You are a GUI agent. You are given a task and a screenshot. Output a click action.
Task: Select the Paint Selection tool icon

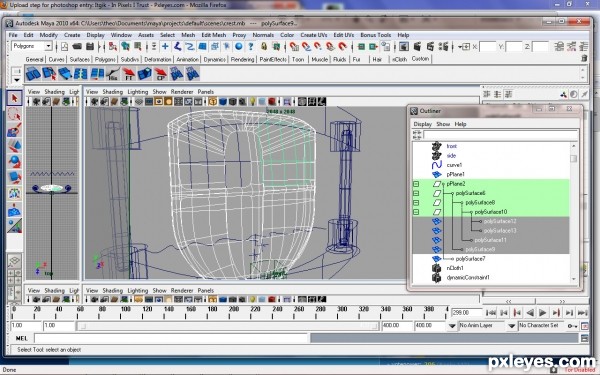(x=15, y=130)
